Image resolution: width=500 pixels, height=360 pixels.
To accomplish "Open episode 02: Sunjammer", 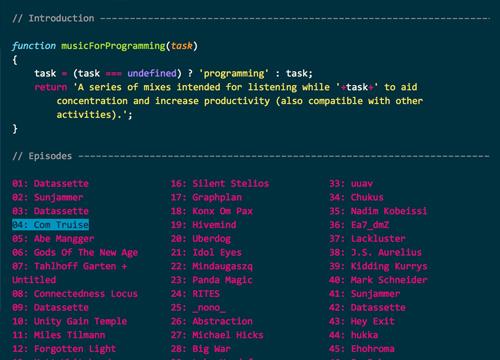I will tap(48, 197).
